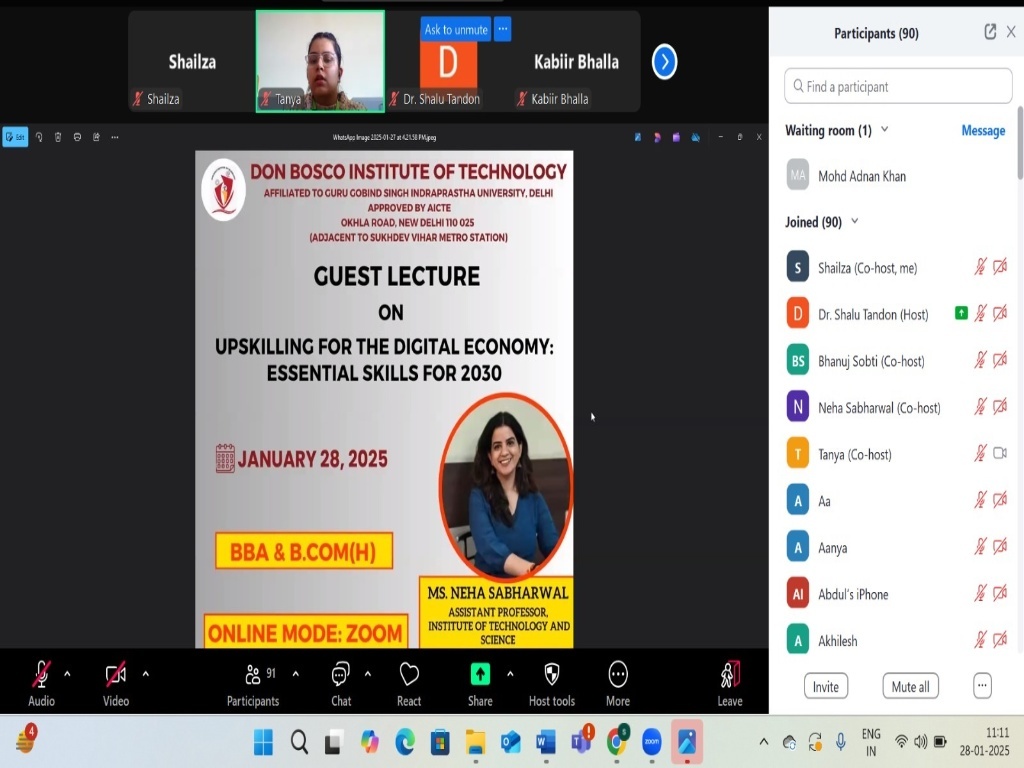Start Video camera toggle
Screen dimensions: 1024x768
pyautogui.click(x=116, y=675)
